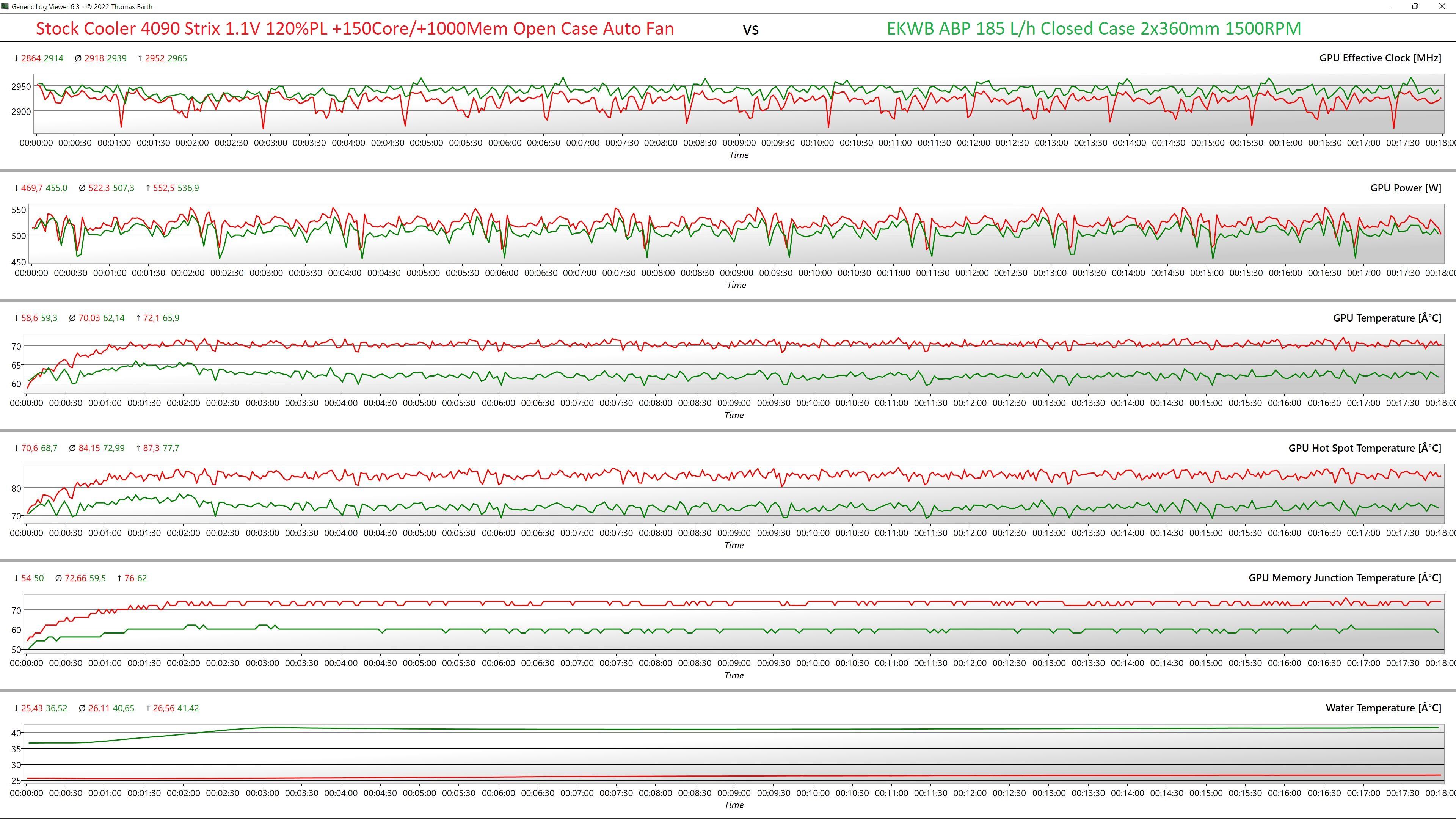Click the 00:09:00 marker on Water Temperature time axis
1456x819 pixels.
click(734, 793)
